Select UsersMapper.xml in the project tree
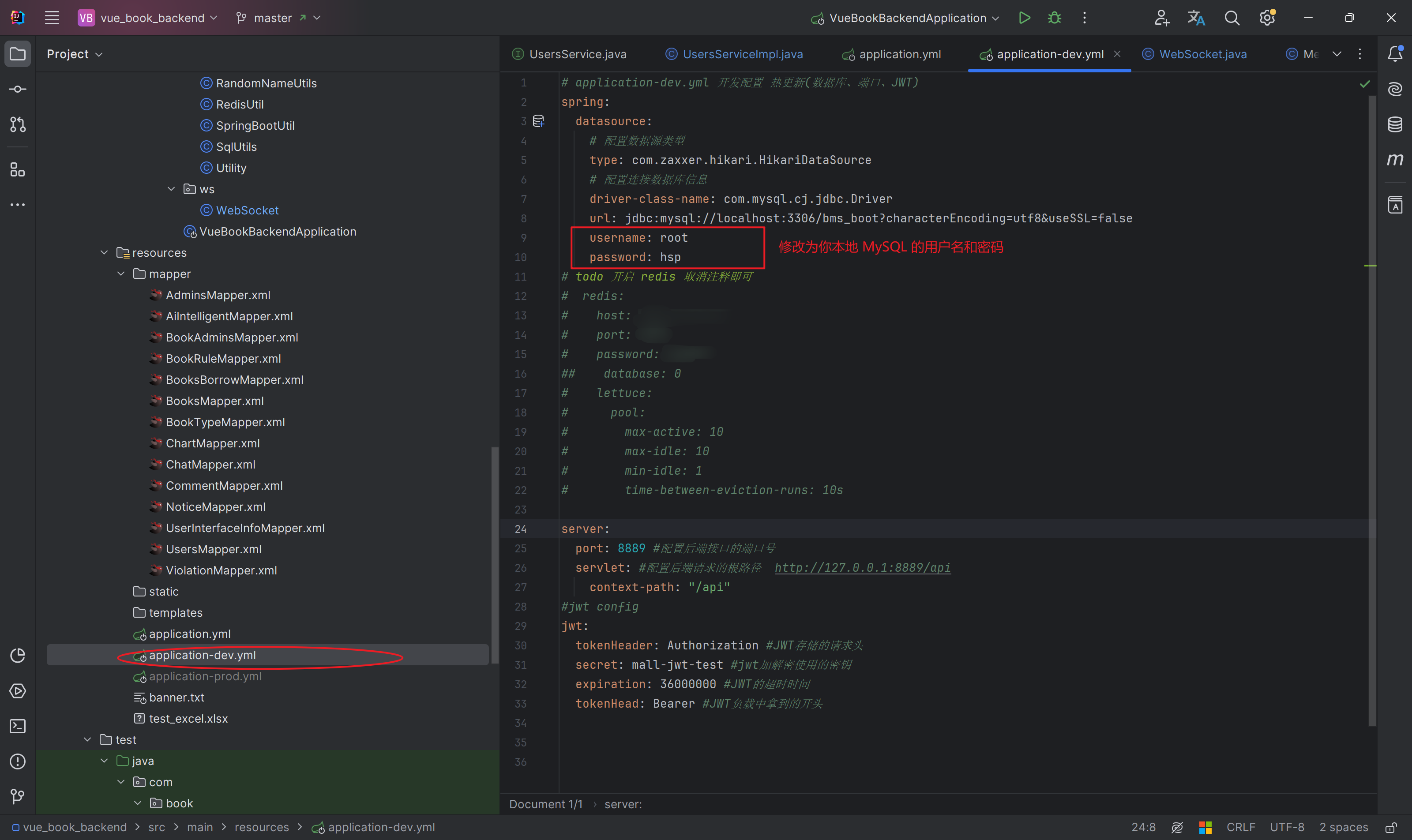The image size is (1412, 840). [x=214, y=549]
